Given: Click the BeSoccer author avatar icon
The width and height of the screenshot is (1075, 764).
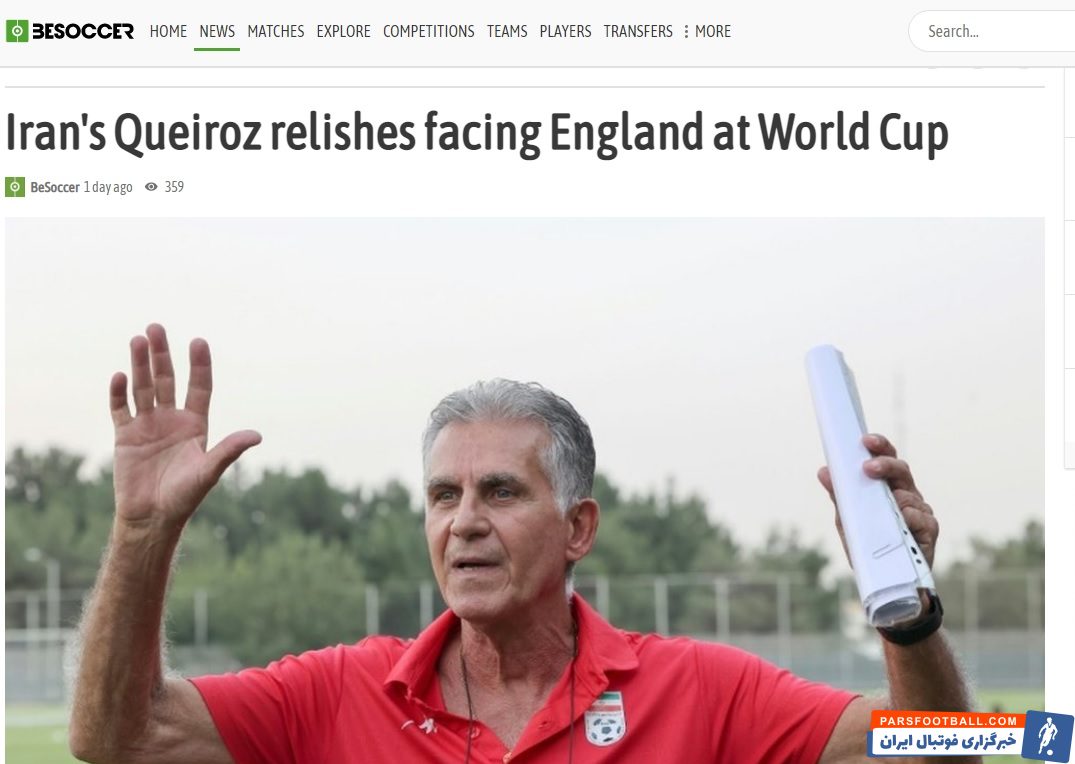Looking at the screenshot, I should pos(15,187).
